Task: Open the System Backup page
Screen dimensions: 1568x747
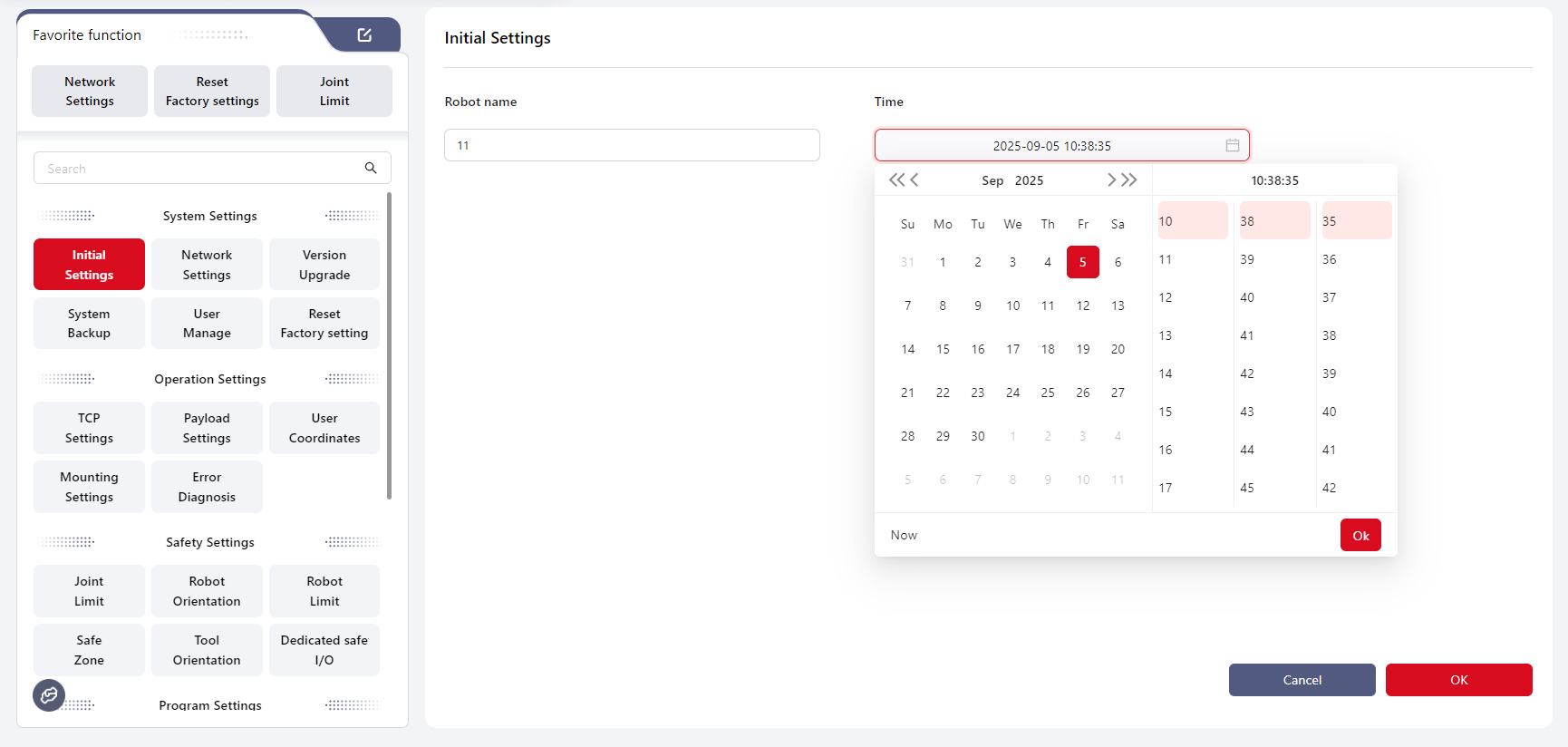Action: click(x=89, y=324)
